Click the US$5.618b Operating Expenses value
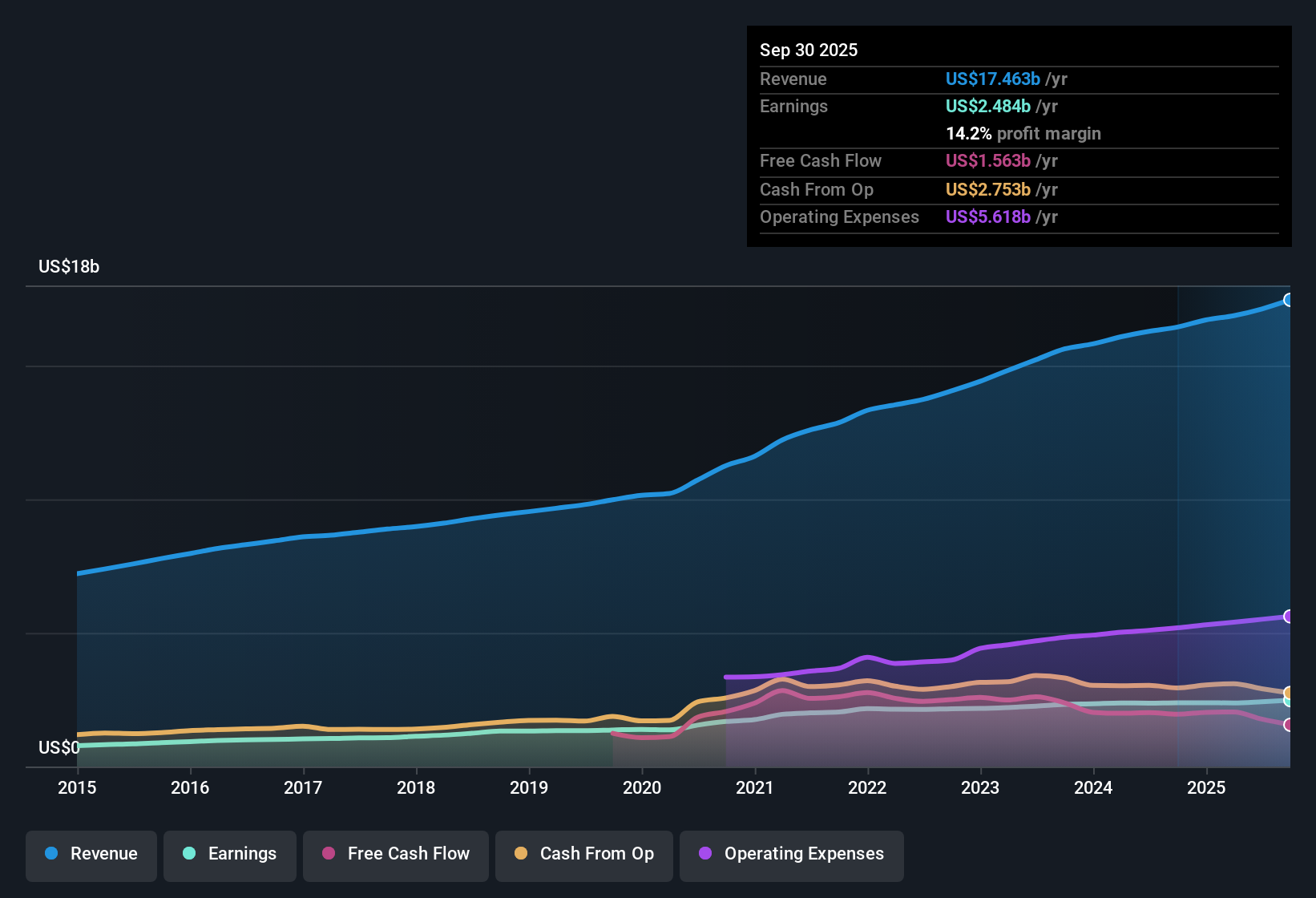 [x=988, y=216]
